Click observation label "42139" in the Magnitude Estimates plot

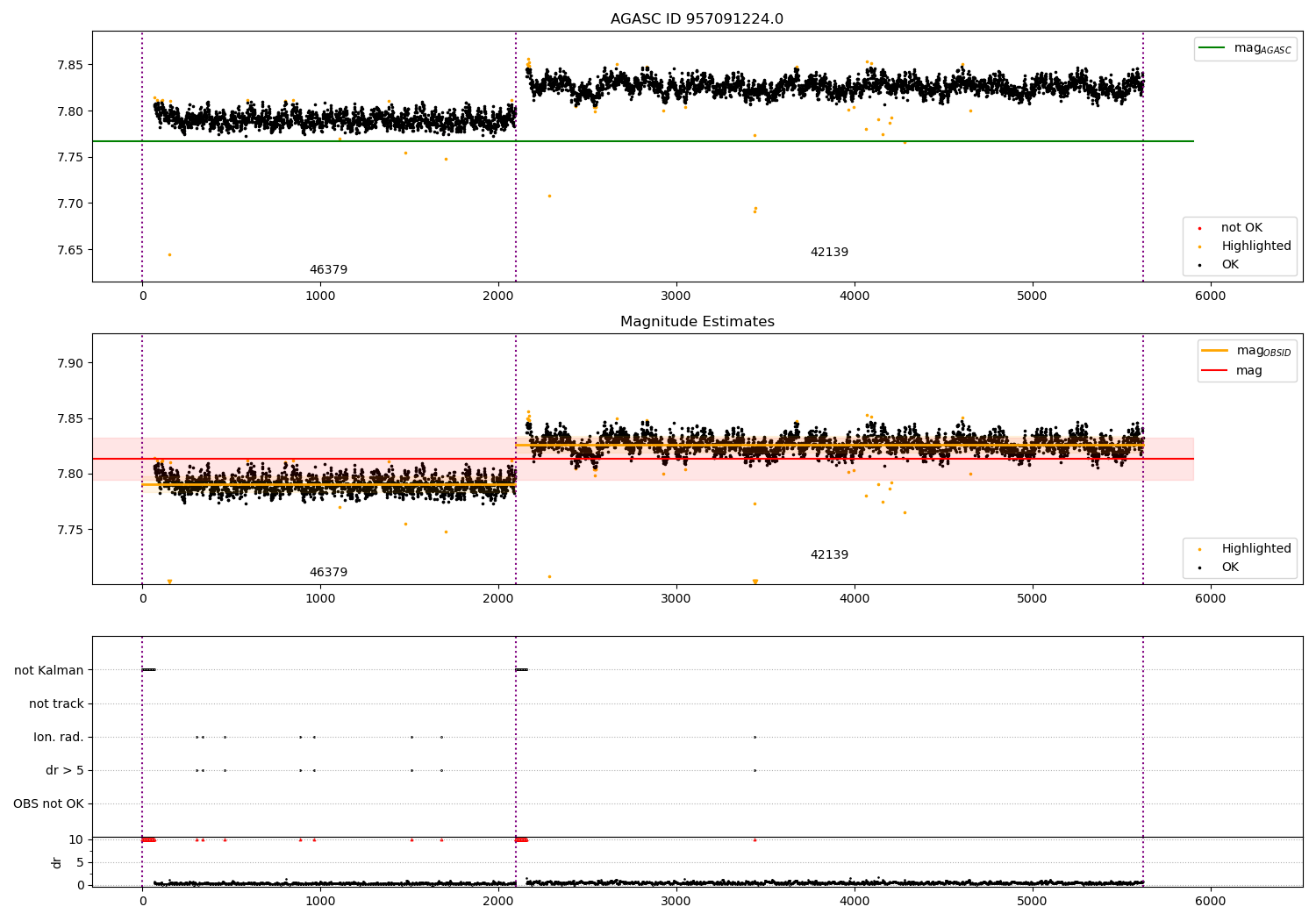[x=829, y=555]
